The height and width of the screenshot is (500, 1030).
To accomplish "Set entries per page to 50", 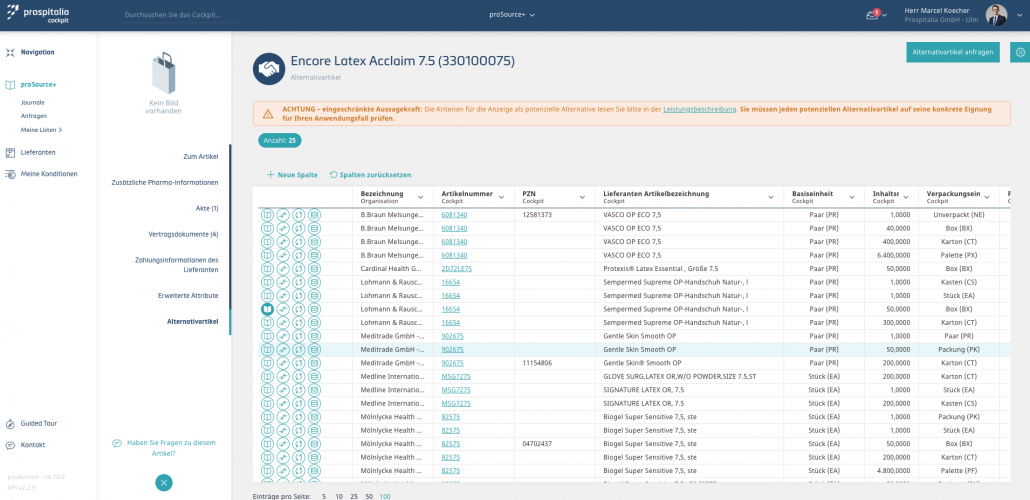I will 369,497.
